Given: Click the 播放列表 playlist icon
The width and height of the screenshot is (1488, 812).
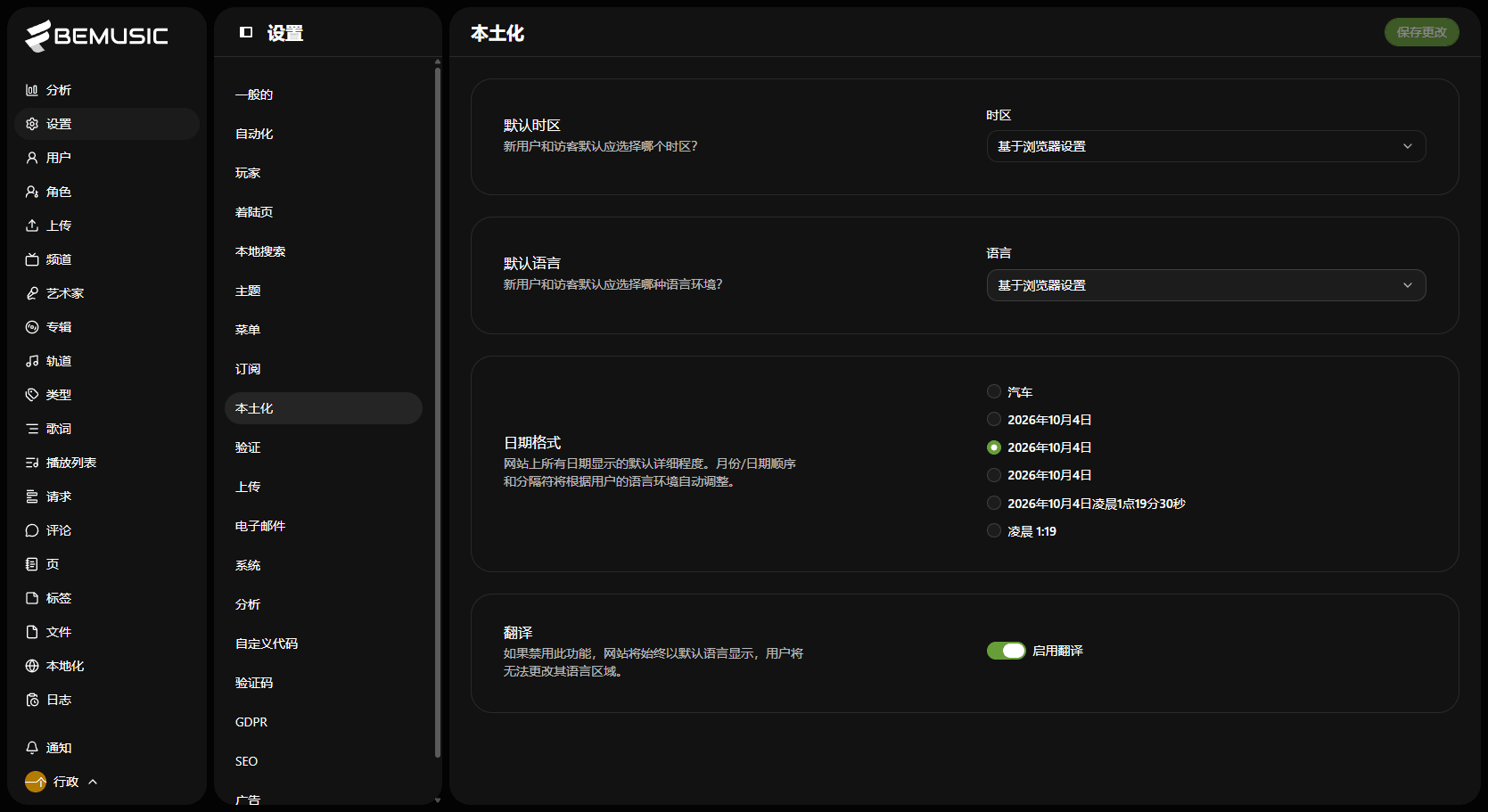Looking at the screenshot, I should 32,463.
